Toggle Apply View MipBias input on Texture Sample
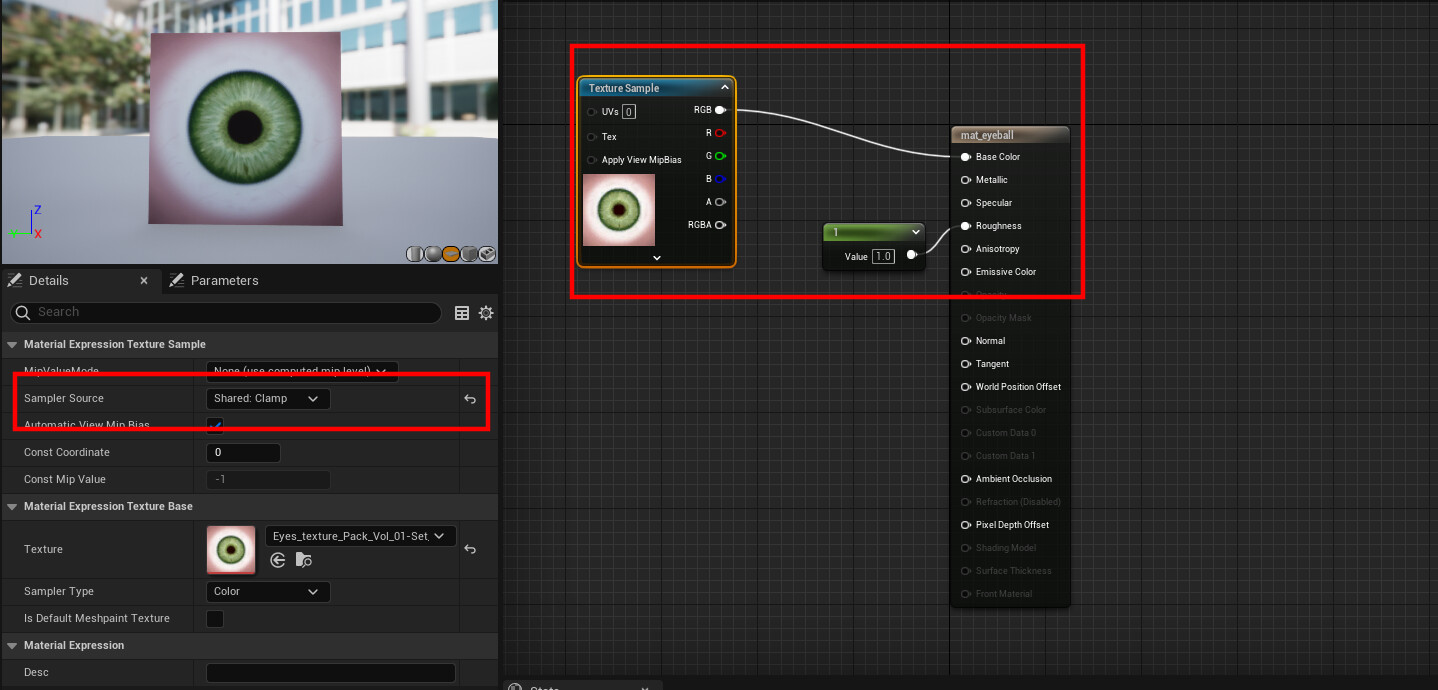 coord(592,159)
